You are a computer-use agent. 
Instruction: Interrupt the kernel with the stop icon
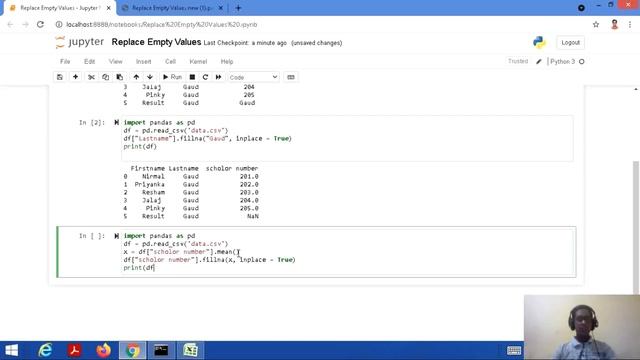click(x=192, y=77)
